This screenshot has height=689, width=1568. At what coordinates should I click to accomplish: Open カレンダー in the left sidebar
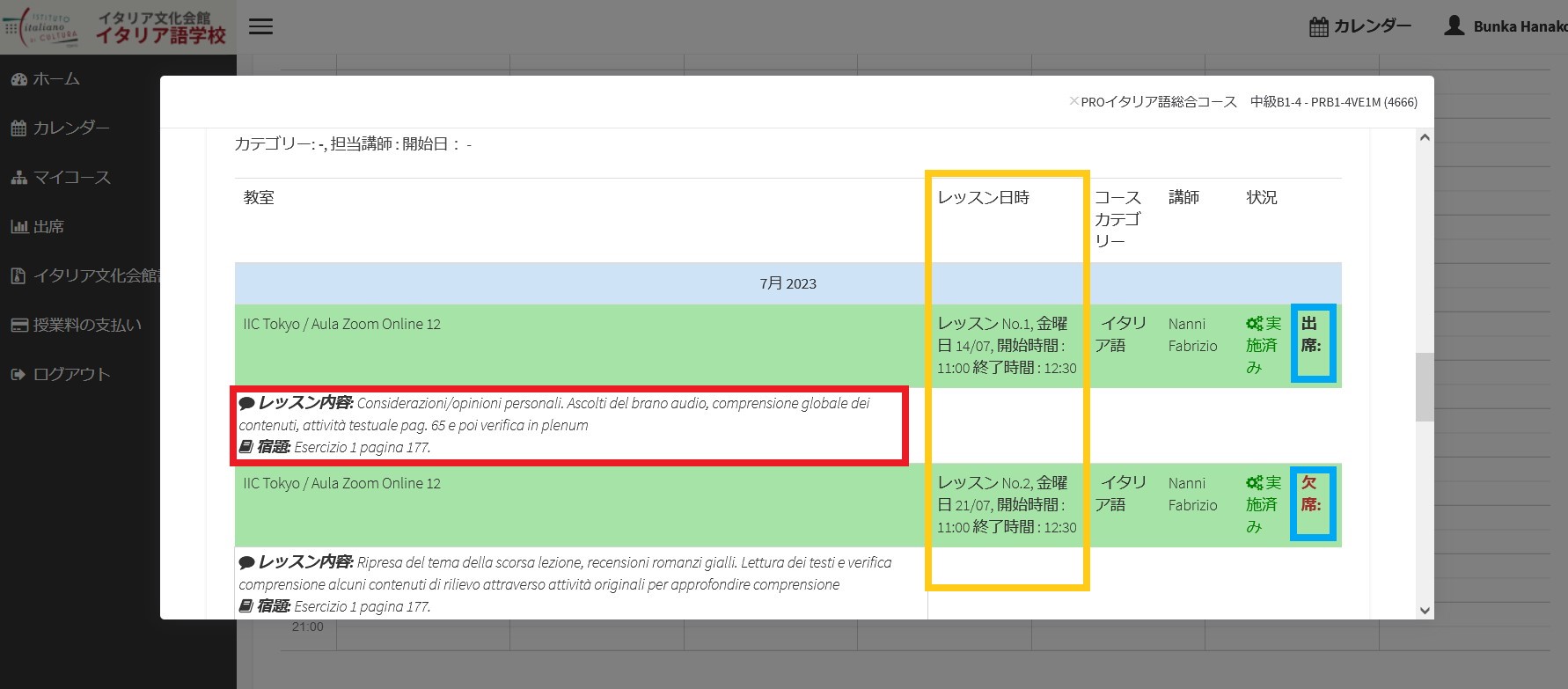pos(70,128)
